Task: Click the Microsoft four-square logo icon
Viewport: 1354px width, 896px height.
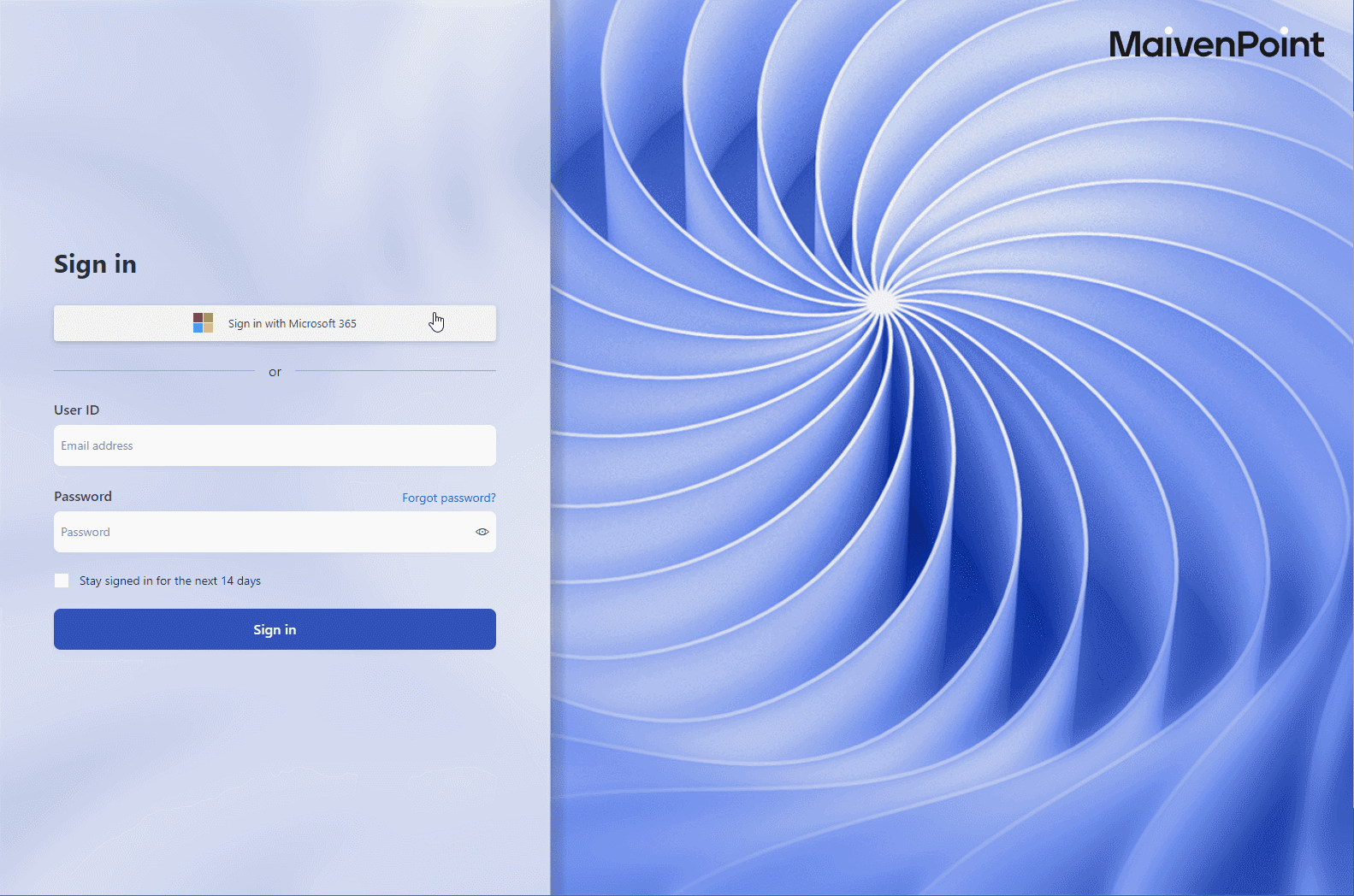Action: pos(203,323)
